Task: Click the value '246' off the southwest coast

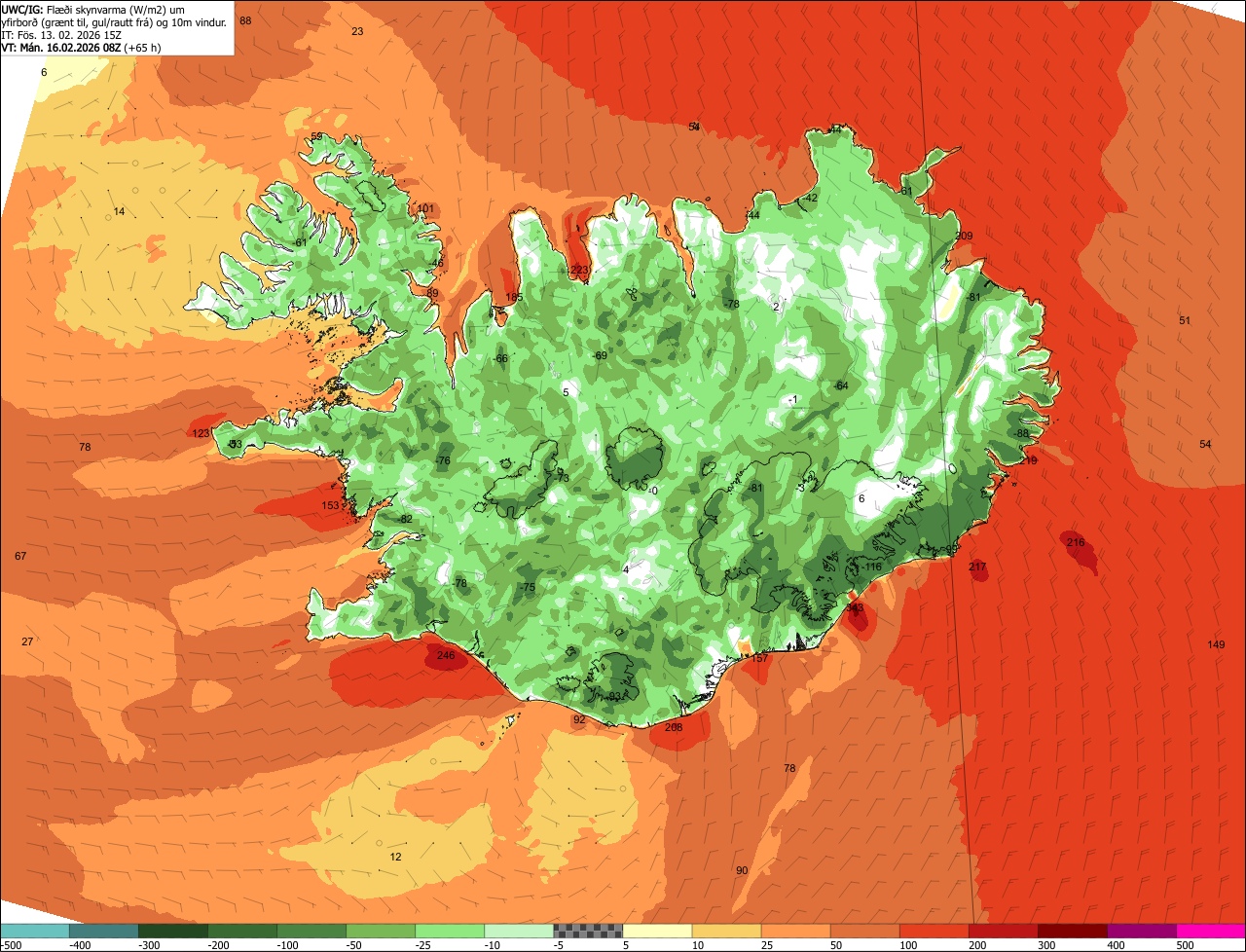Action: (x=446, y=655)
